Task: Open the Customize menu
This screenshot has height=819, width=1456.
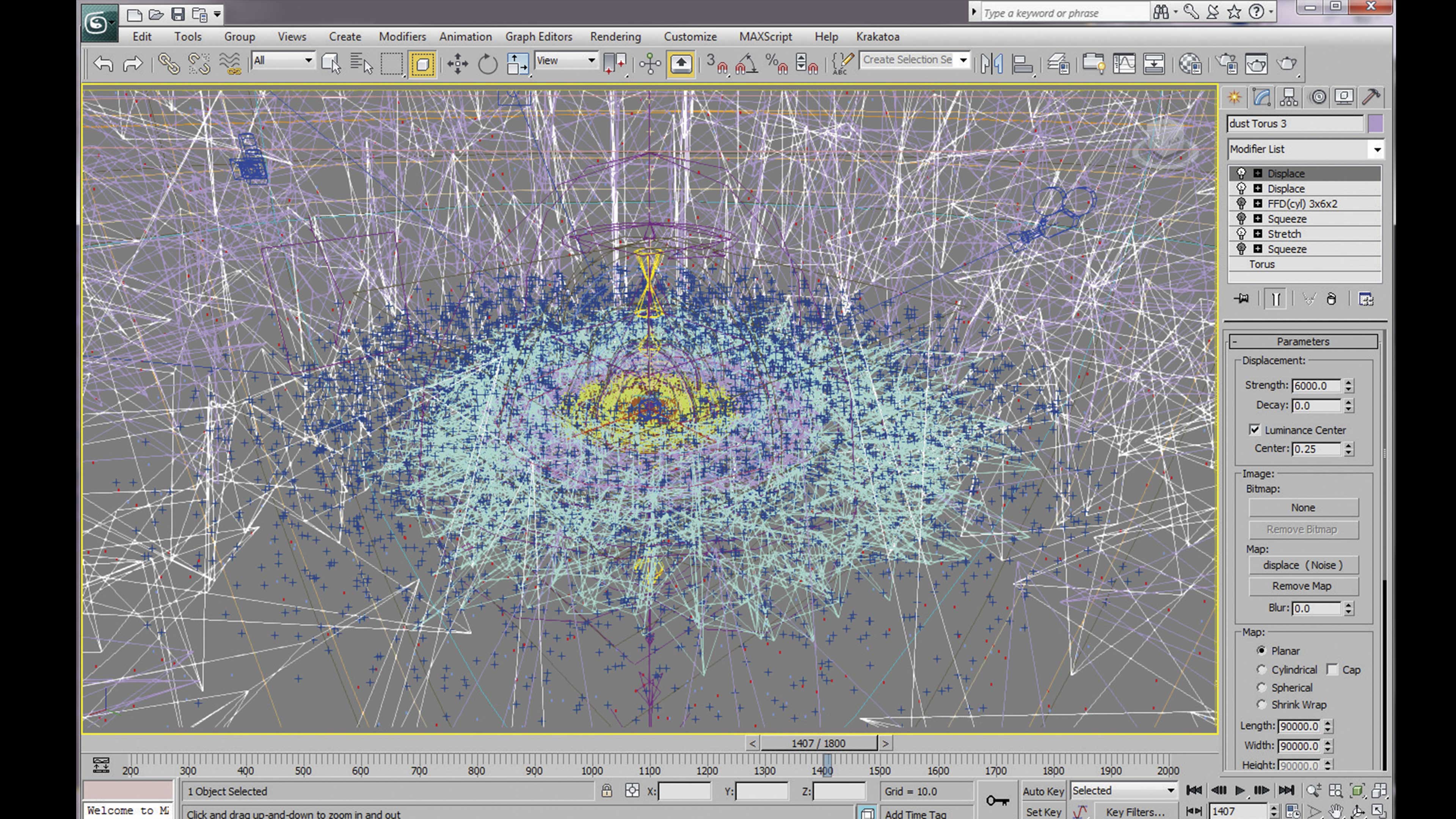Action: (x=690, y=37)
